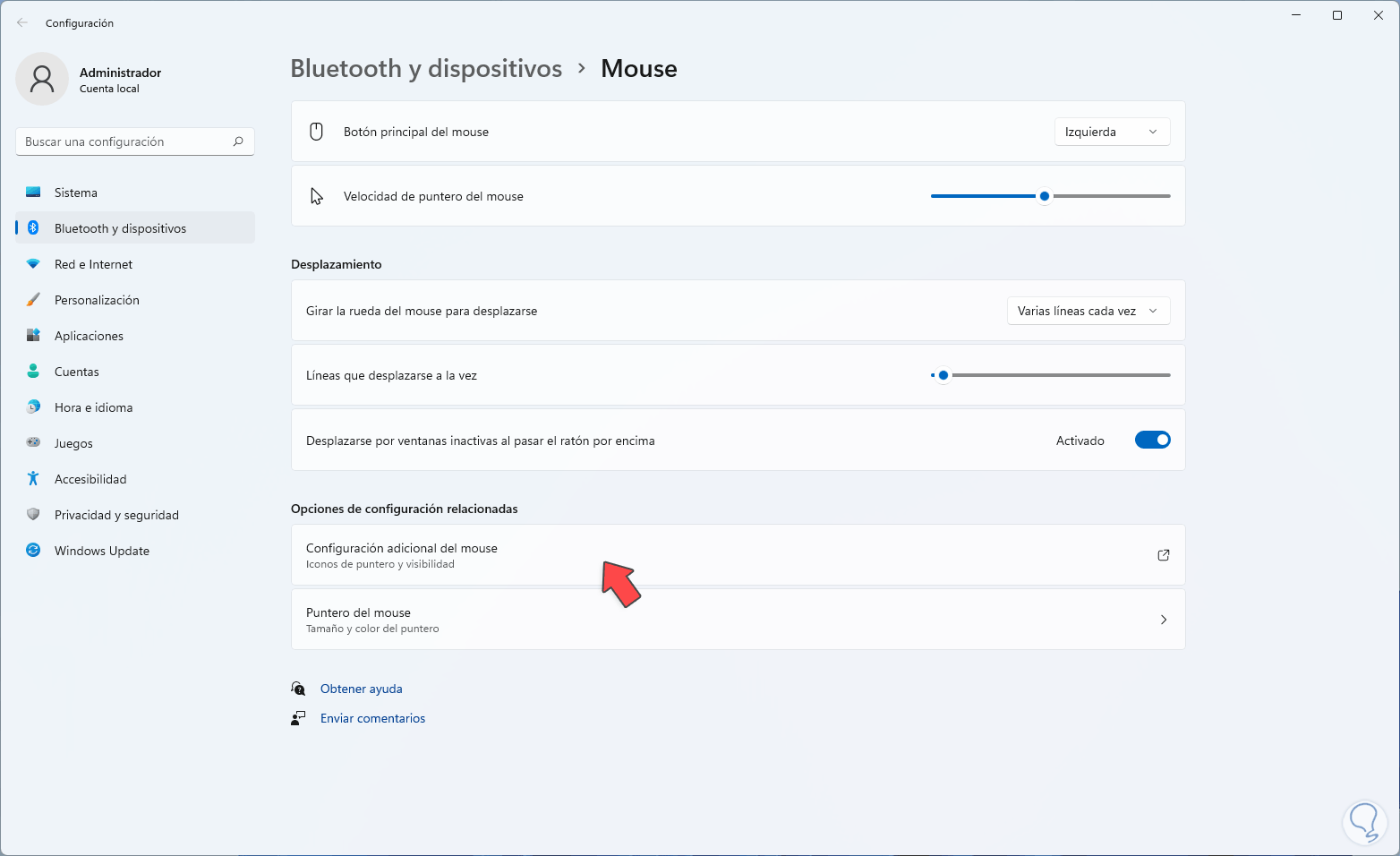Toggle off scrolling over inactive windows
1400x856 pixels.
[1152, 440]
